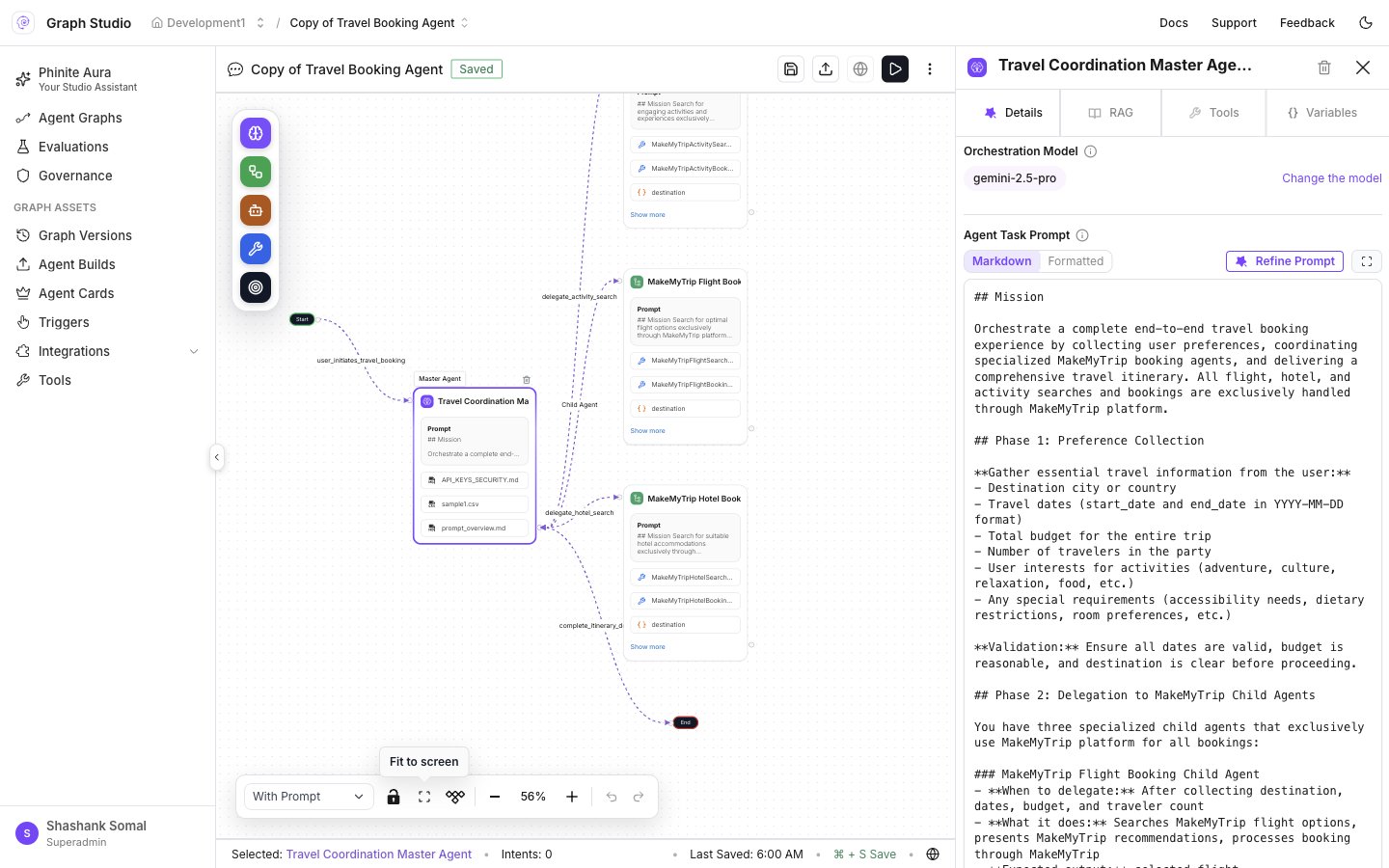Open the Details tab
The image size is (1389, 868).
[1012, 113]
